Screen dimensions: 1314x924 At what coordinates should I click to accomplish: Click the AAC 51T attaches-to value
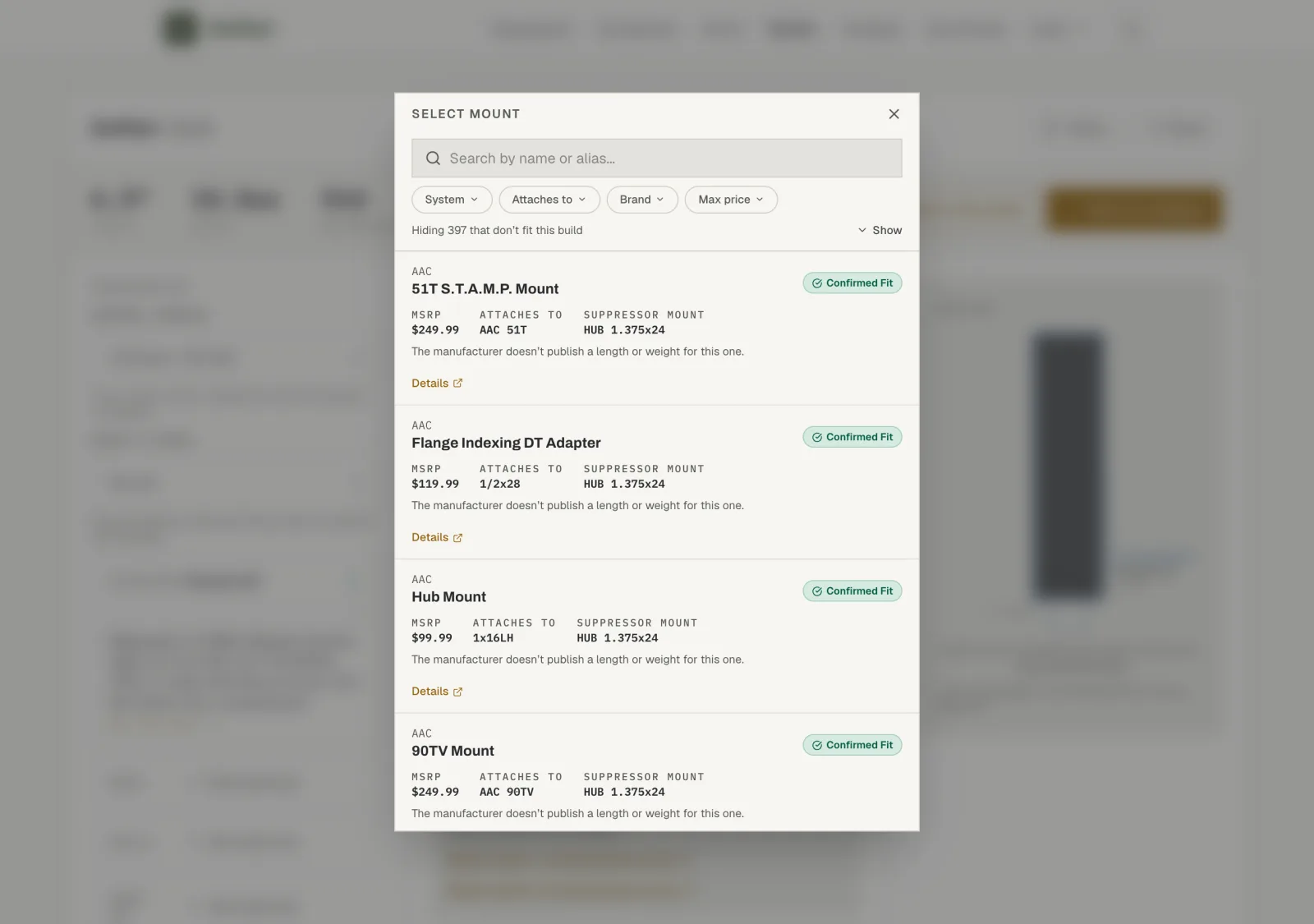[503, 330]
